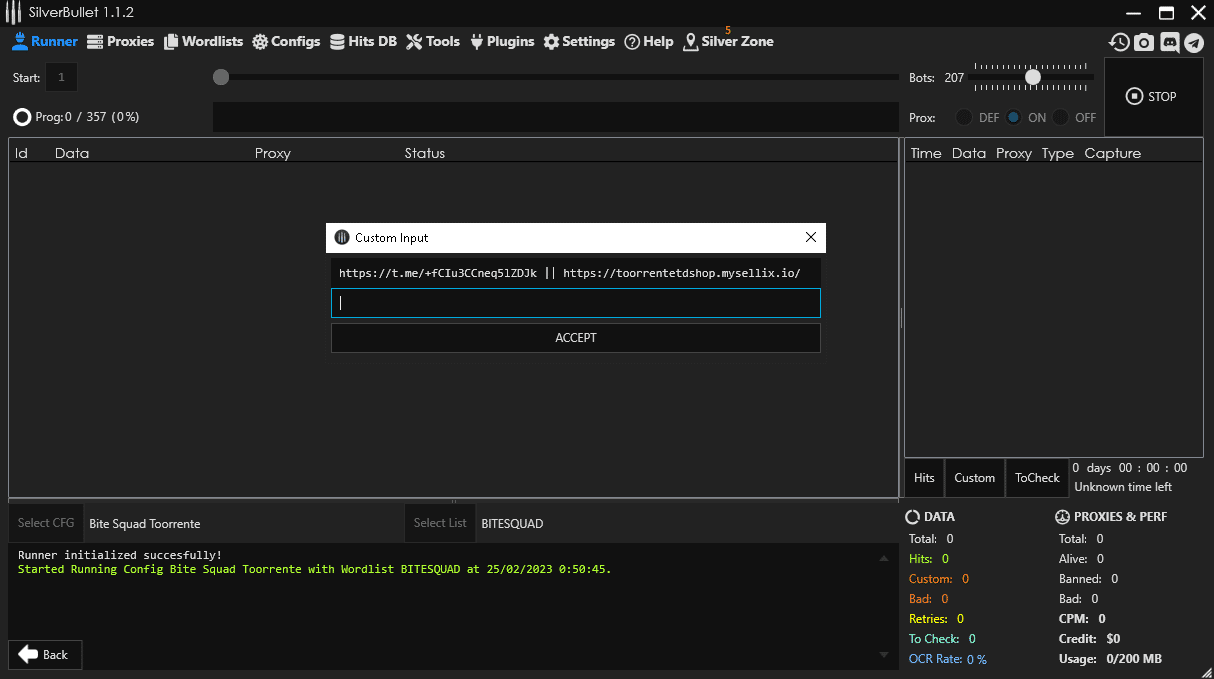Click the Bots slider handle
This screenshot has width=1214, height=679.
tap(1033, 77)
